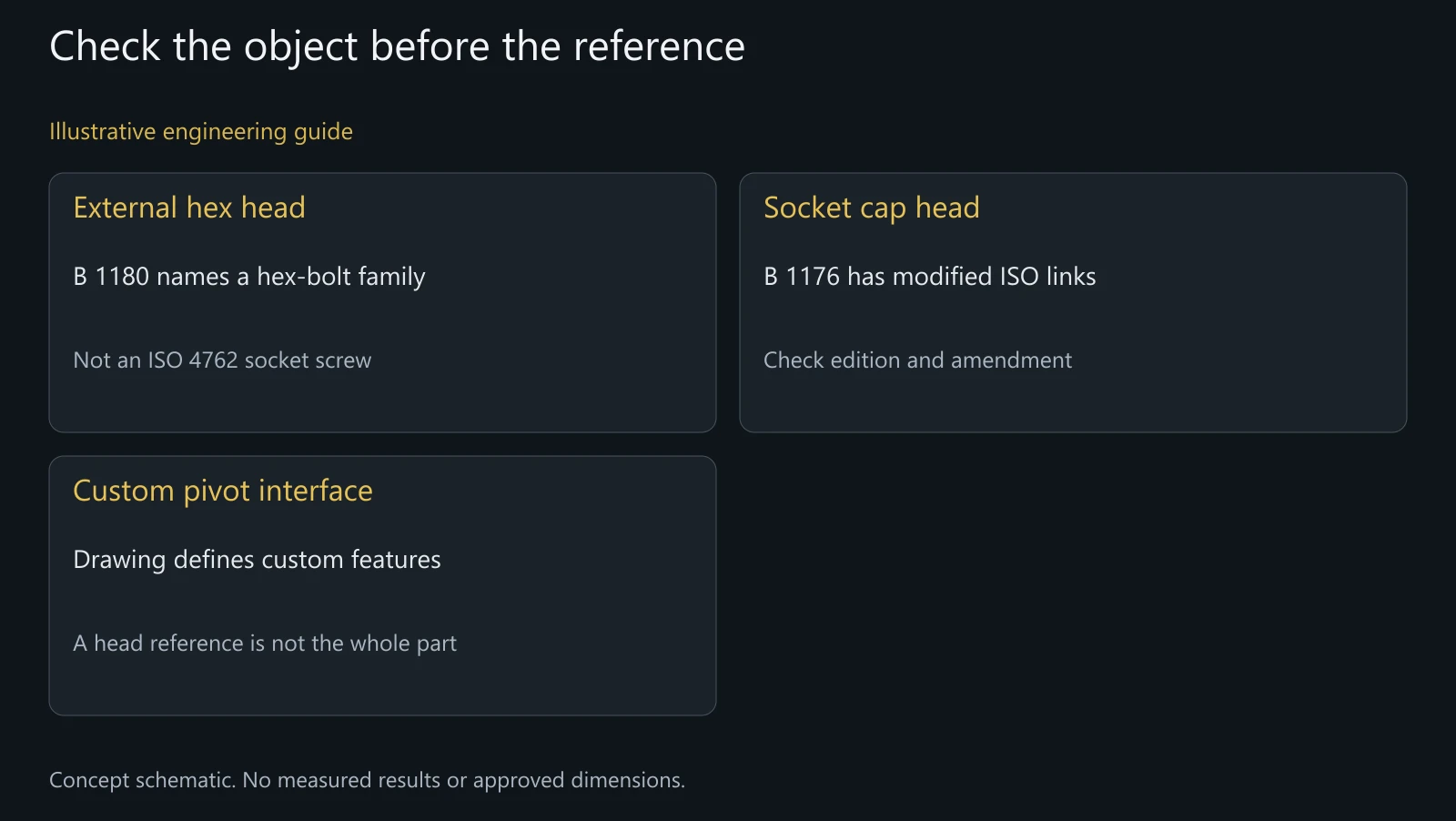Open the Socket cap head card

(x=1073, y=302)
